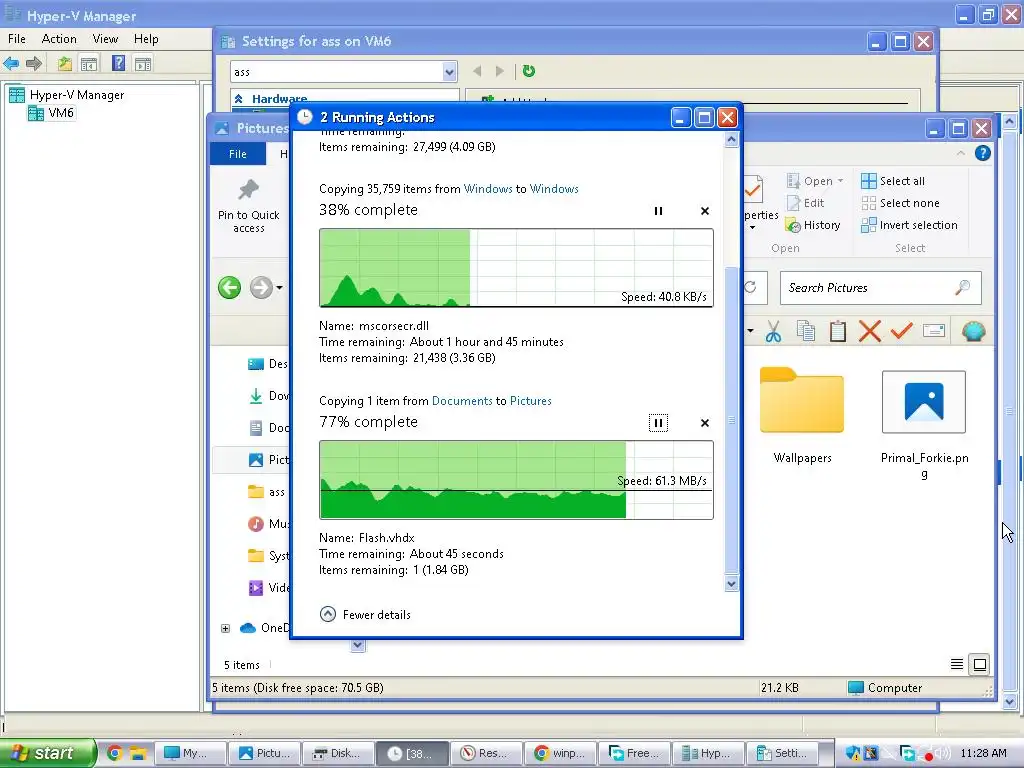The height and width of the screenshot is (768, 1024).
Task: Click Invert selection
Action: coord(909,225)
